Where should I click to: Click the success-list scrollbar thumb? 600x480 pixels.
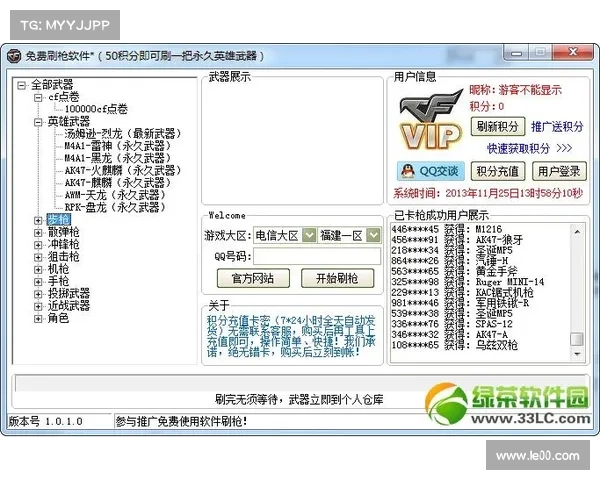coord(577,339)
